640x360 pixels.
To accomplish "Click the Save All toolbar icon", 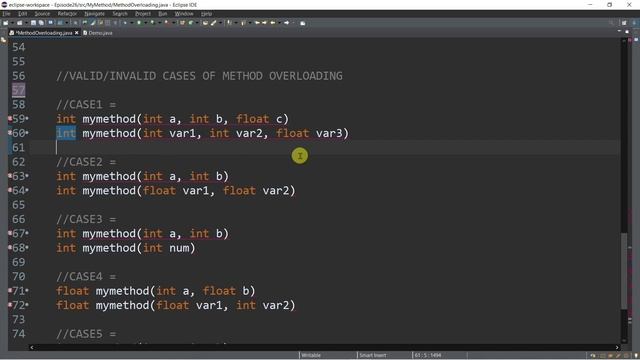I will click(x=41, y=23).
